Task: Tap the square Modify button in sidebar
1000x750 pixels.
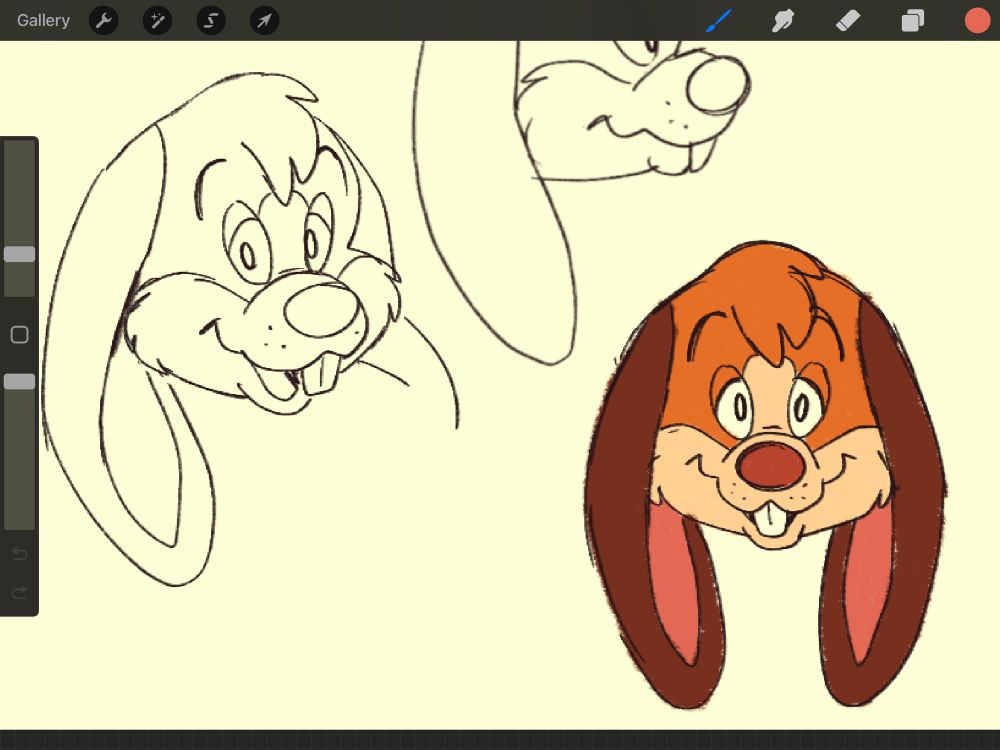Action: 20,335
